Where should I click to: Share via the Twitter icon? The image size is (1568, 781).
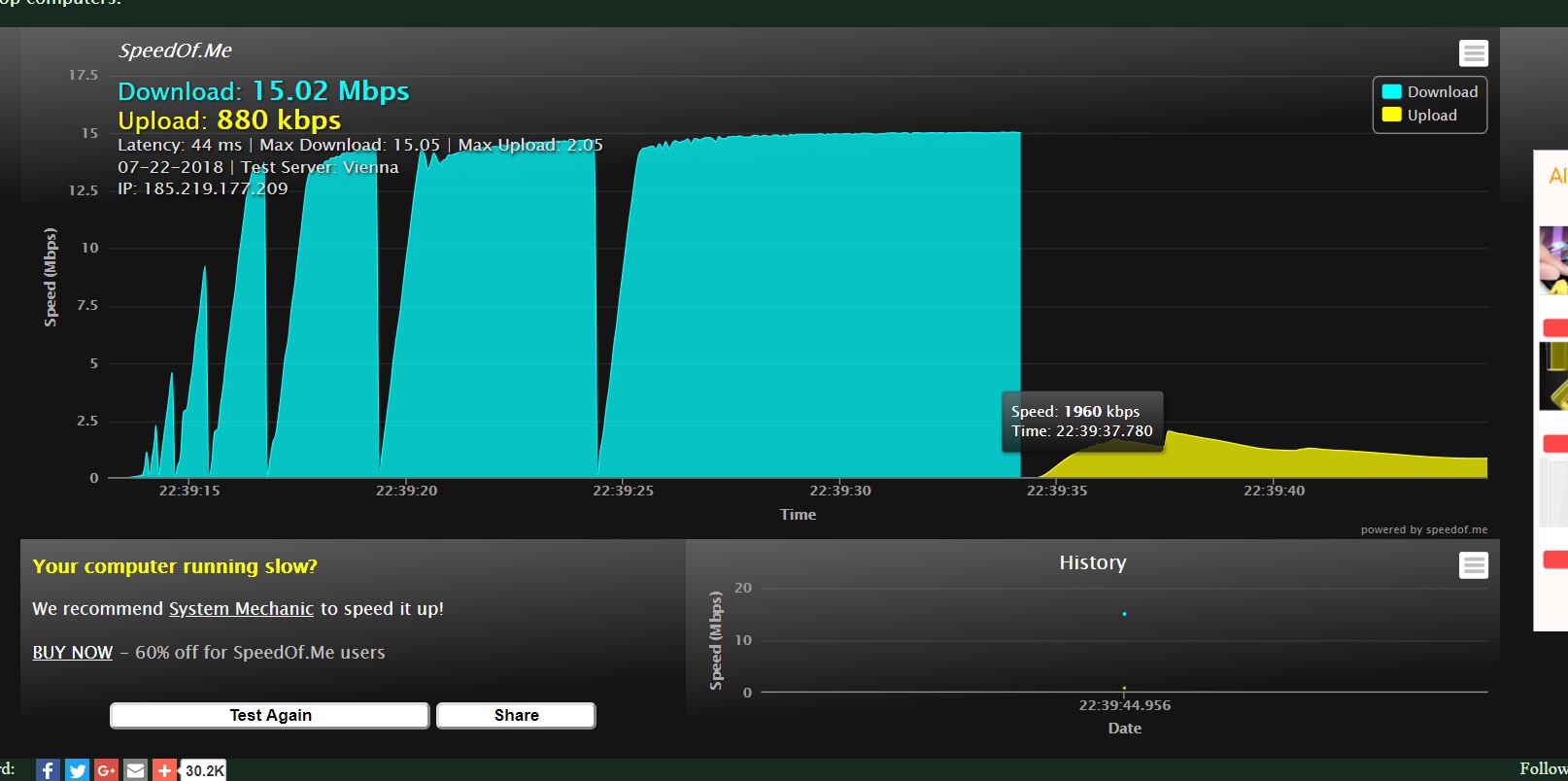tap(77, 770)
